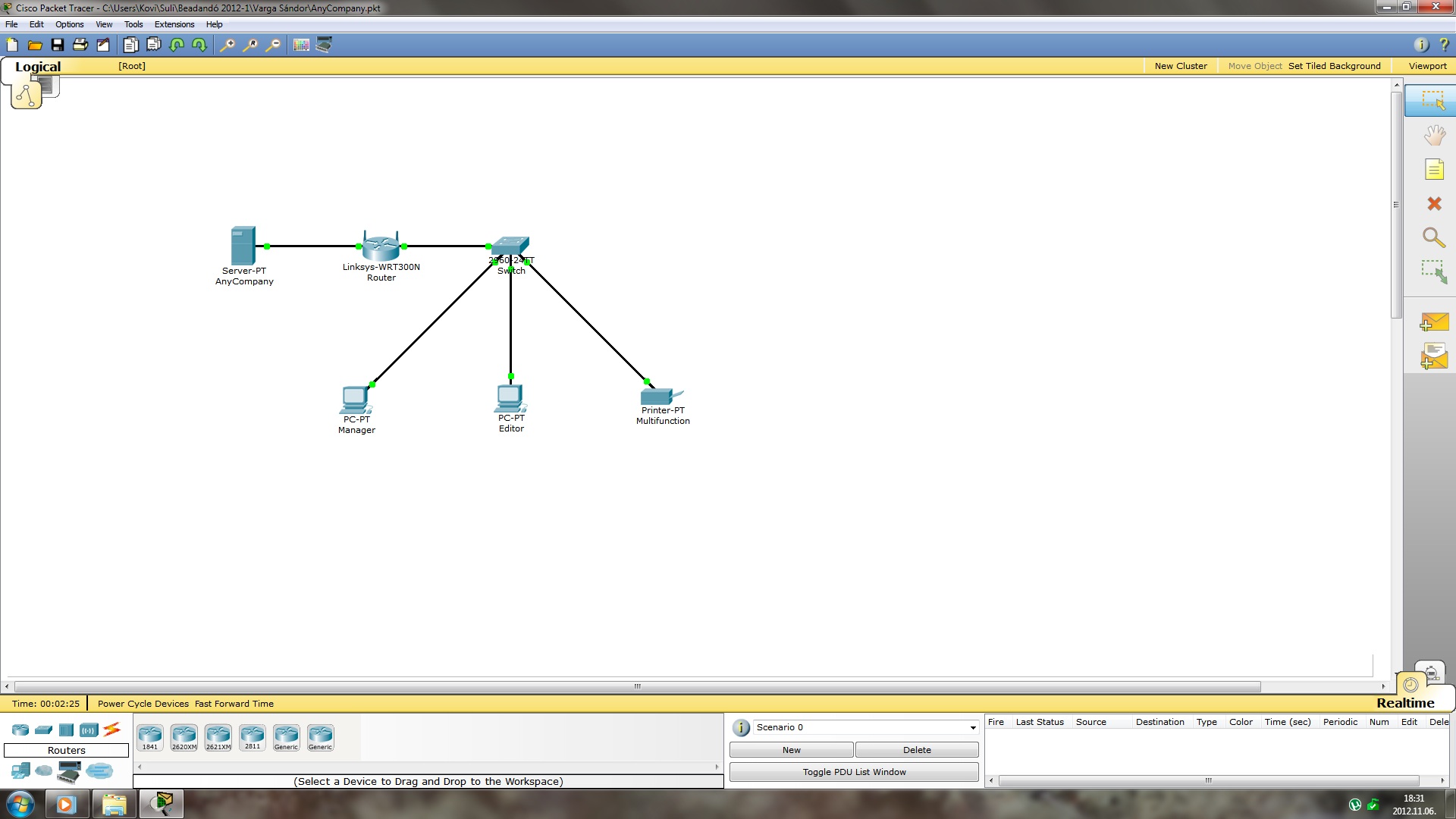Open the Tools menu
The width and height of the screenshot is (1456, 819).
(x=133, y=24)
